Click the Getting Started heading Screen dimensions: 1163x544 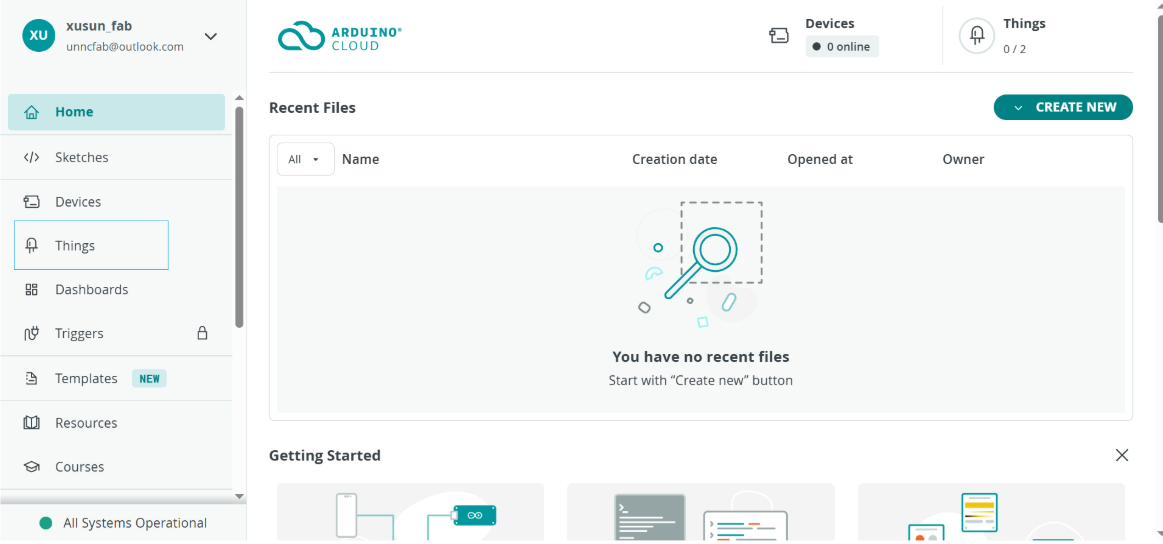(x=325, y=455)
